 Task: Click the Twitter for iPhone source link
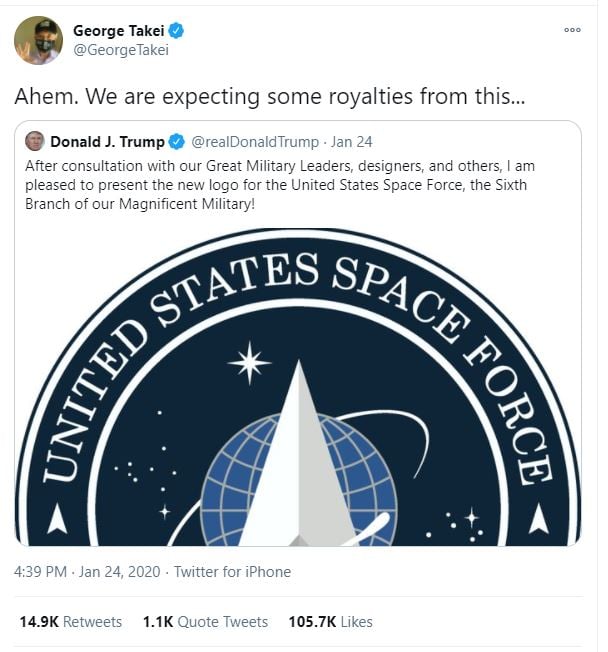click(232, 572)
